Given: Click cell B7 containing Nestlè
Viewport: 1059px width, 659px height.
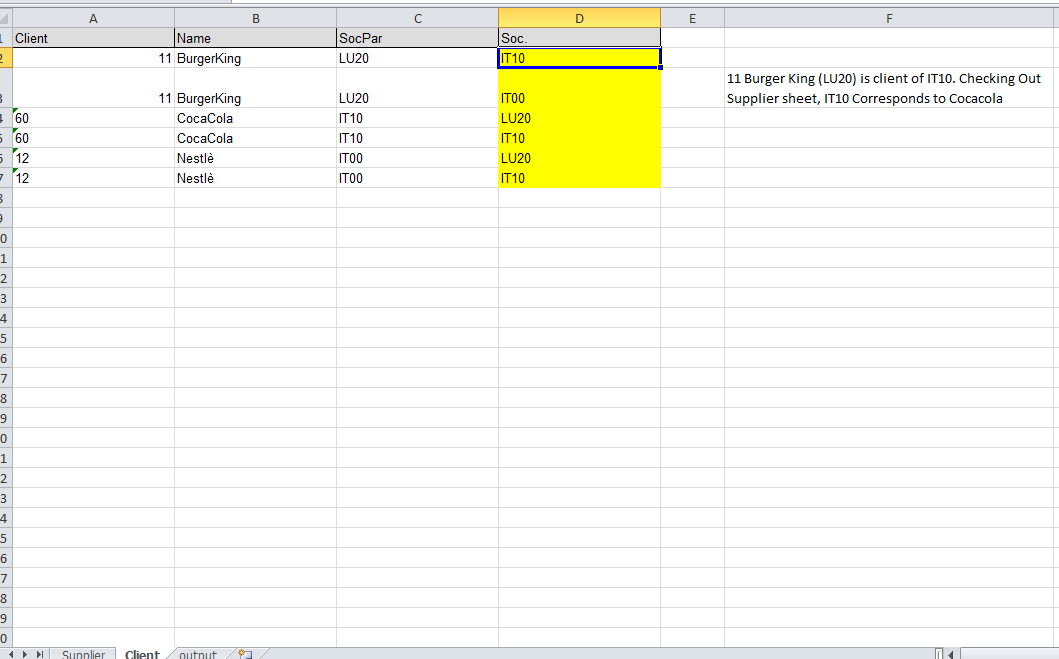Looking at the screenshot, I should [x=255, y=178].
